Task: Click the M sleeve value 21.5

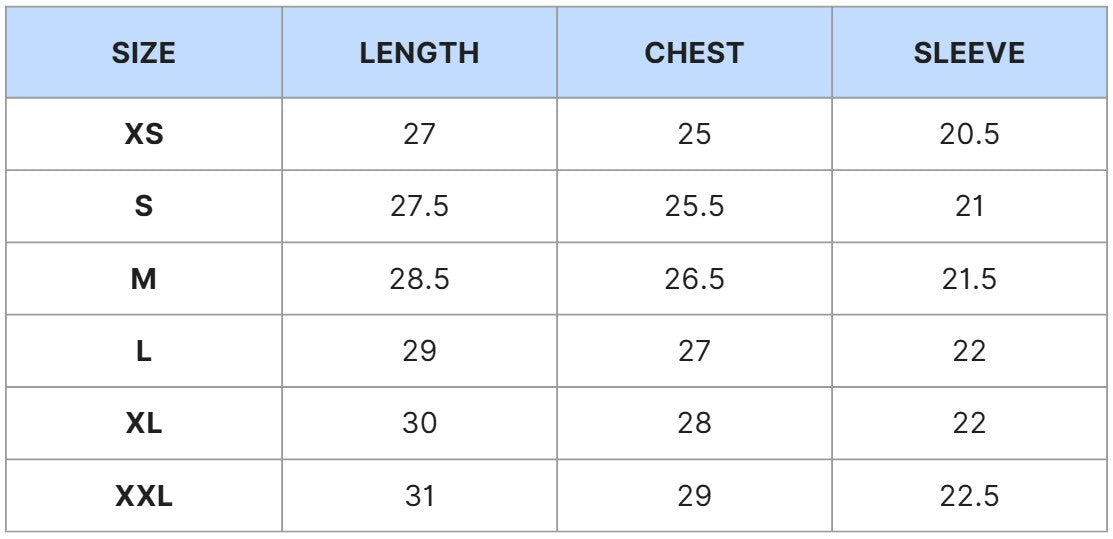Action: point(970,279)
